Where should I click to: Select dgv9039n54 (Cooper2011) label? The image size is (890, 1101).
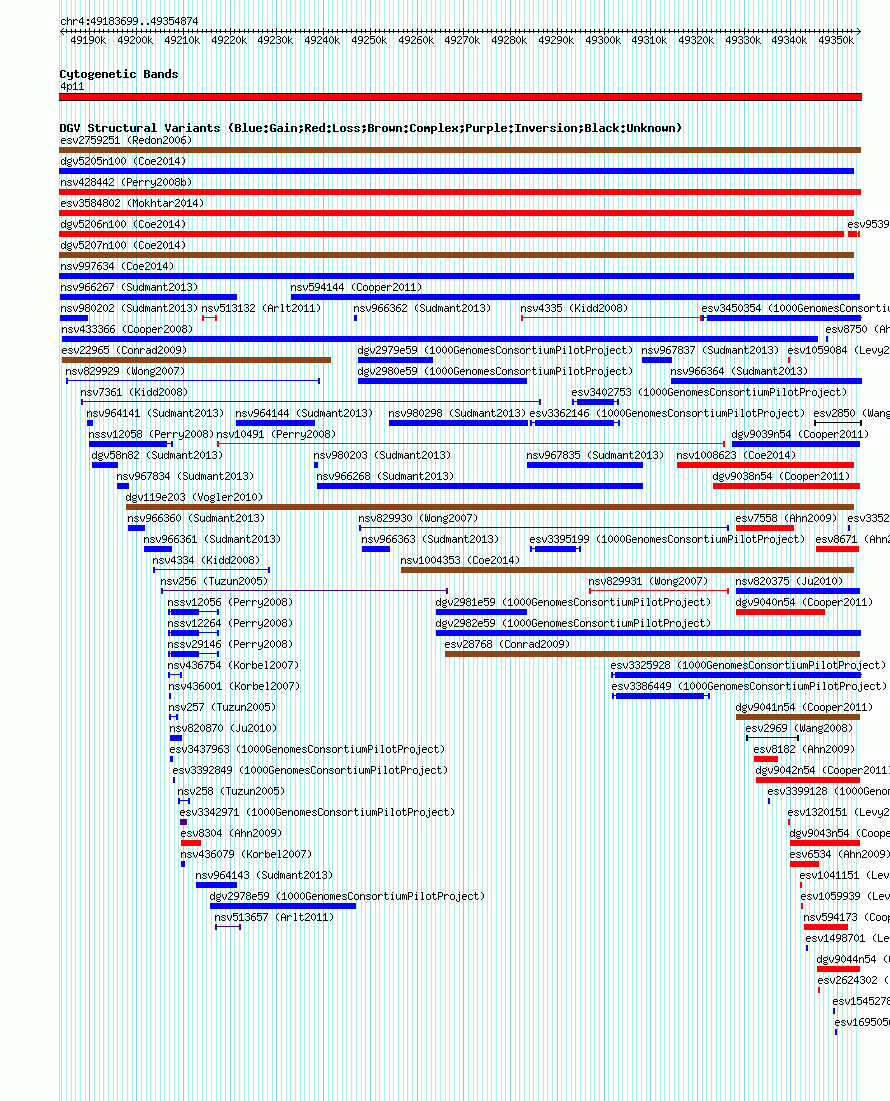800,435
